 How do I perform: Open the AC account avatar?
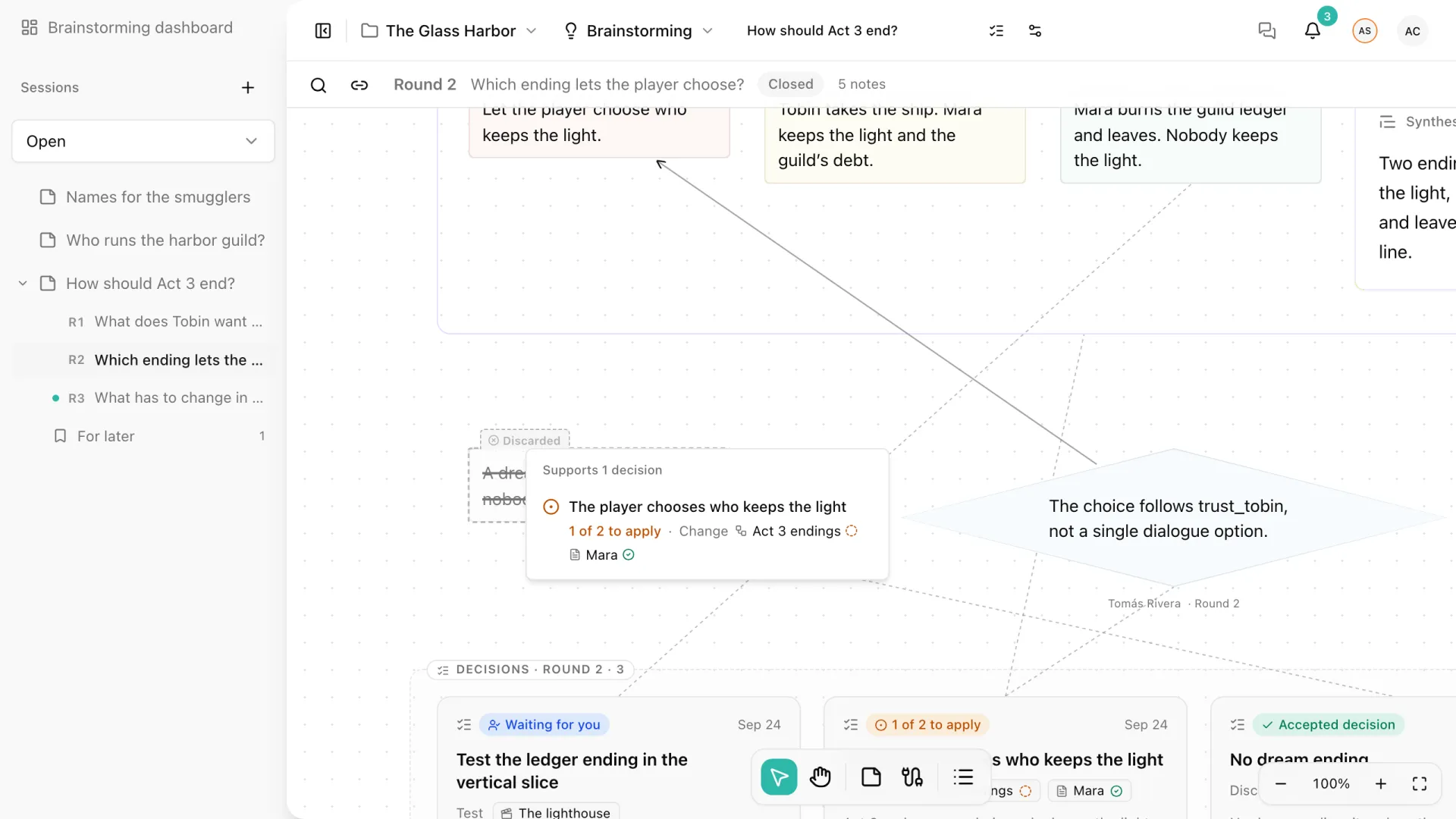click(1412, 31)
